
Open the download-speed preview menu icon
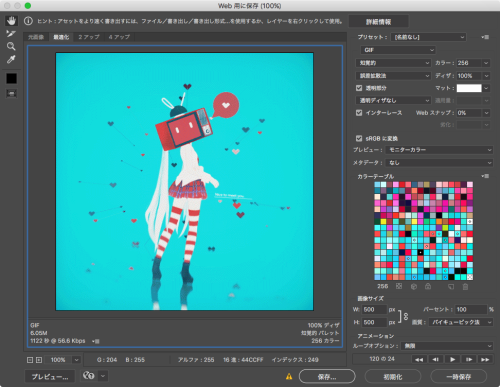pos(96,341)
